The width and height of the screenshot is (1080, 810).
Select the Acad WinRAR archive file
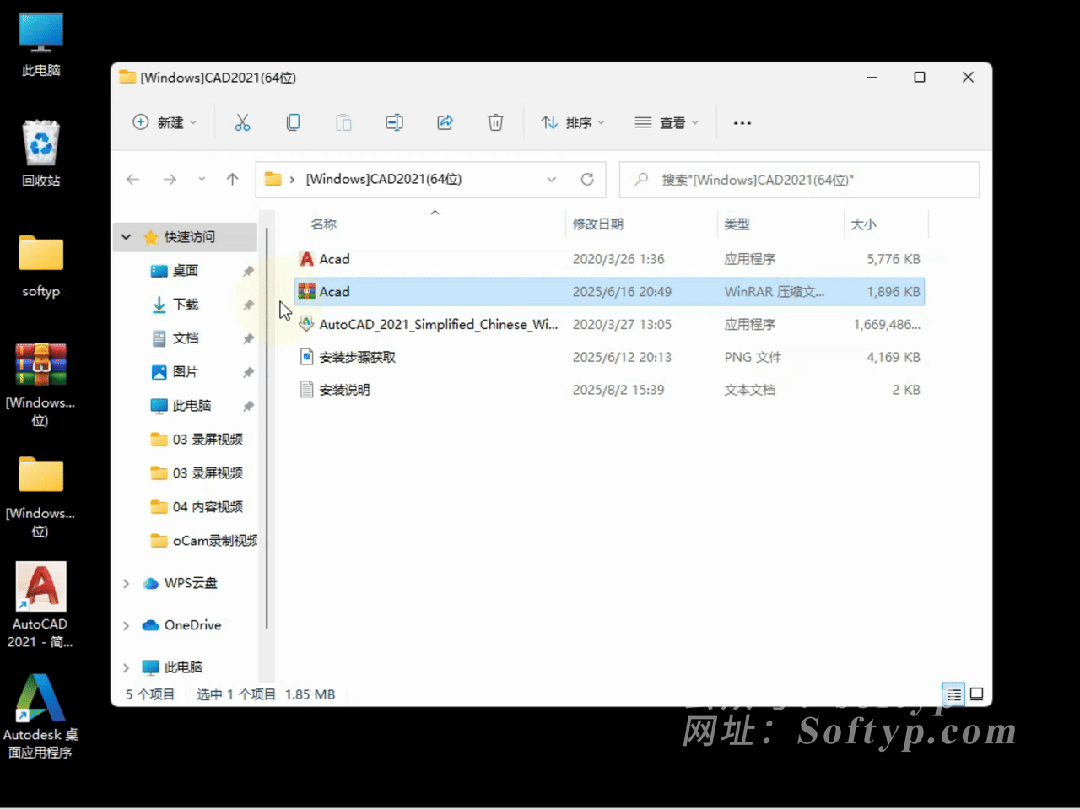pyautogui.click(x=610, y=291)
